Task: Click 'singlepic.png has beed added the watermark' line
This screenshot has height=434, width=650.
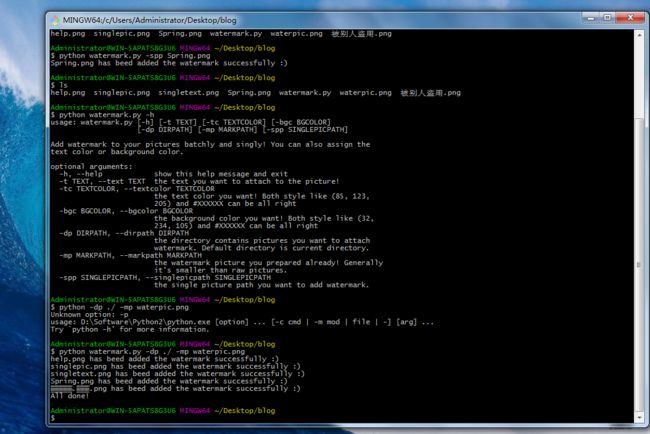Action: [x=175, y=367]
